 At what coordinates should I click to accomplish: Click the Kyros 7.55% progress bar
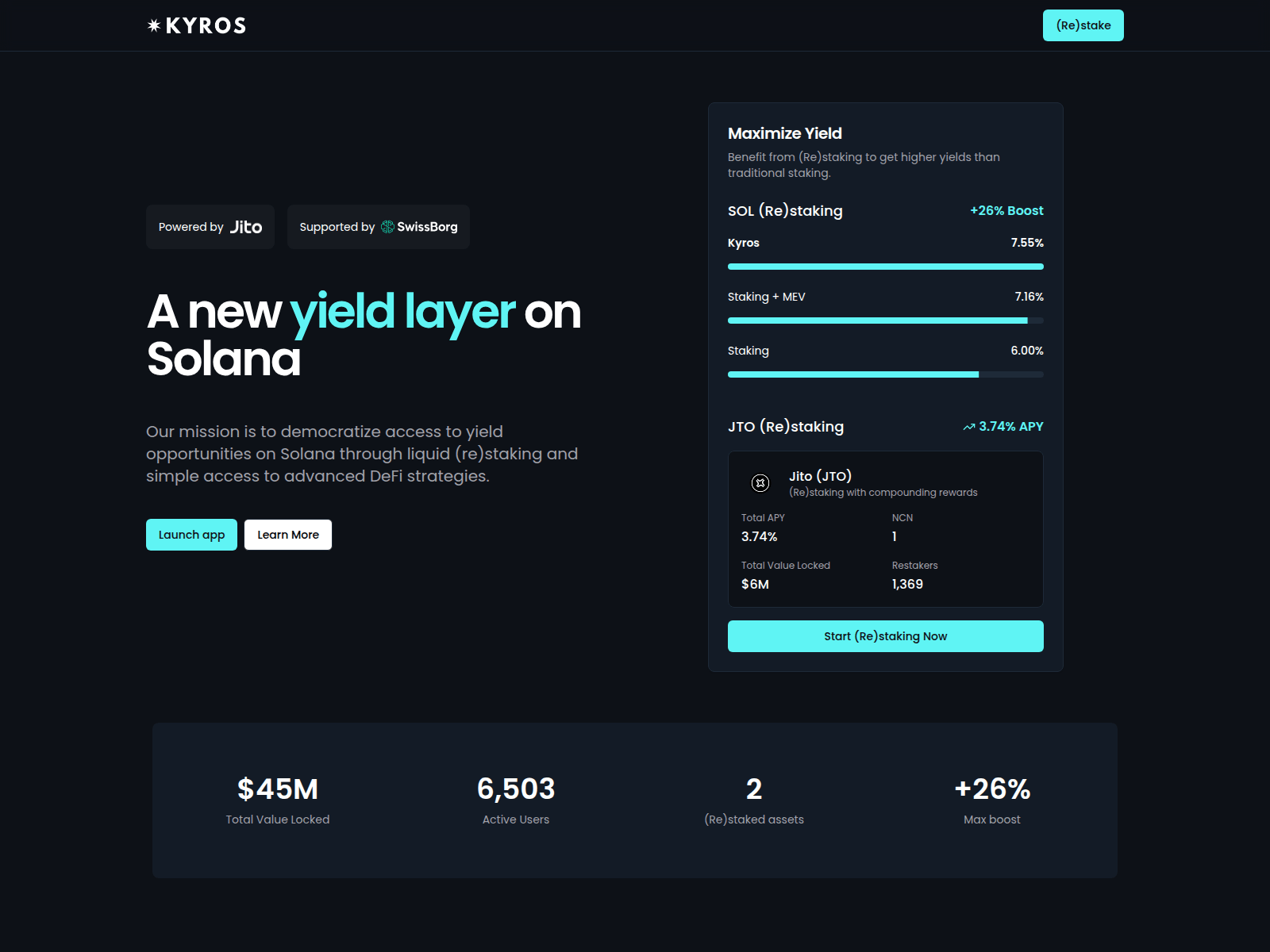[886, 267]
